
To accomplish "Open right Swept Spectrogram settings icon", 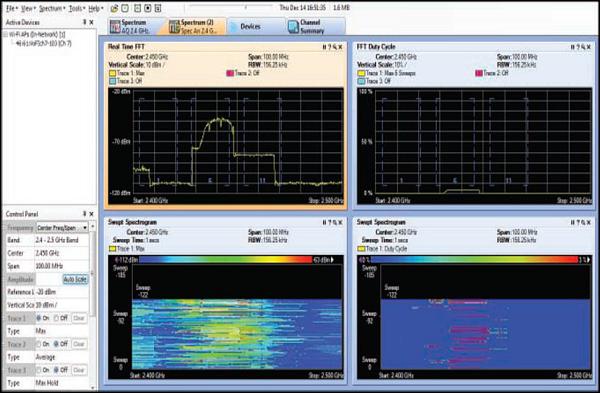I will [x=583, y=222].
